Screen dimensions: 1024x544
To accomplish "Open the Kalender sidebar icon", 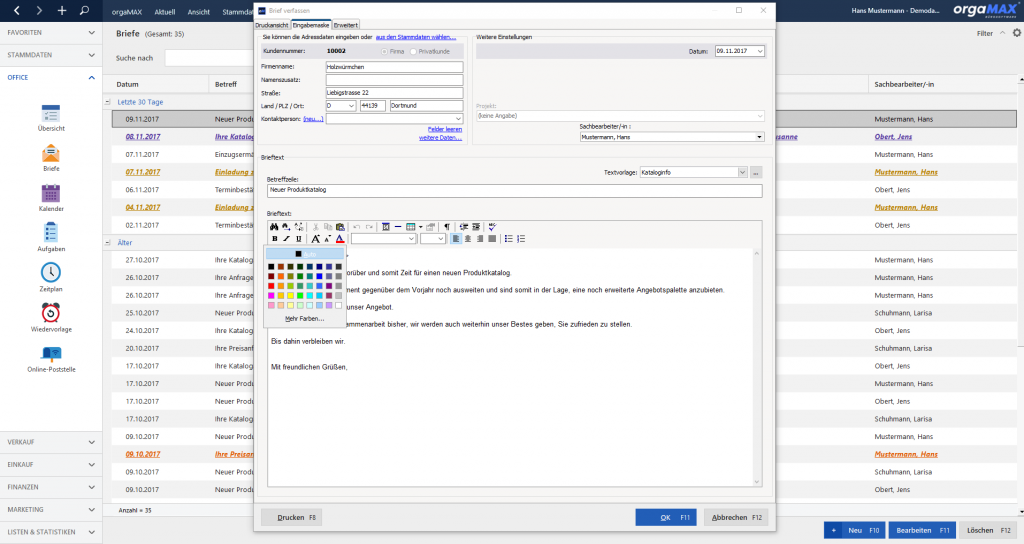I will [51, 198].
